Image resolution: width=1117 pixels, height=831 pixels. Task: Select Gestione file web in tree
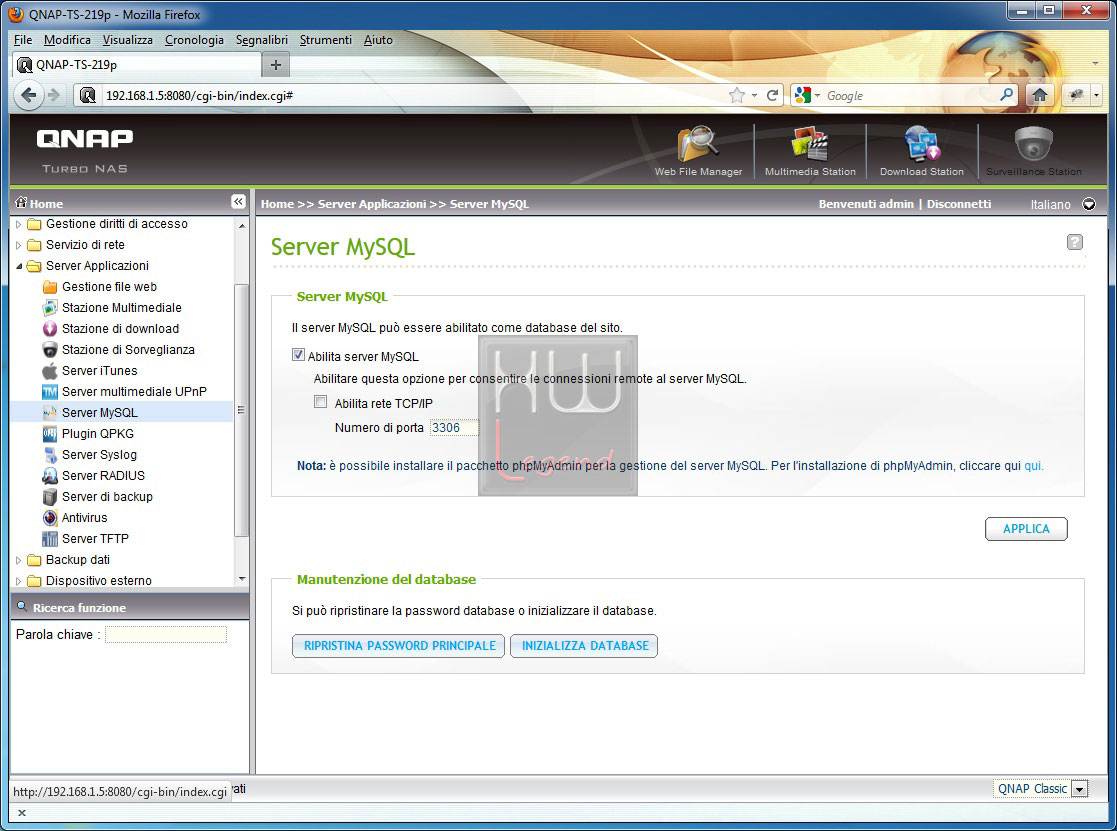pos(109,287)
